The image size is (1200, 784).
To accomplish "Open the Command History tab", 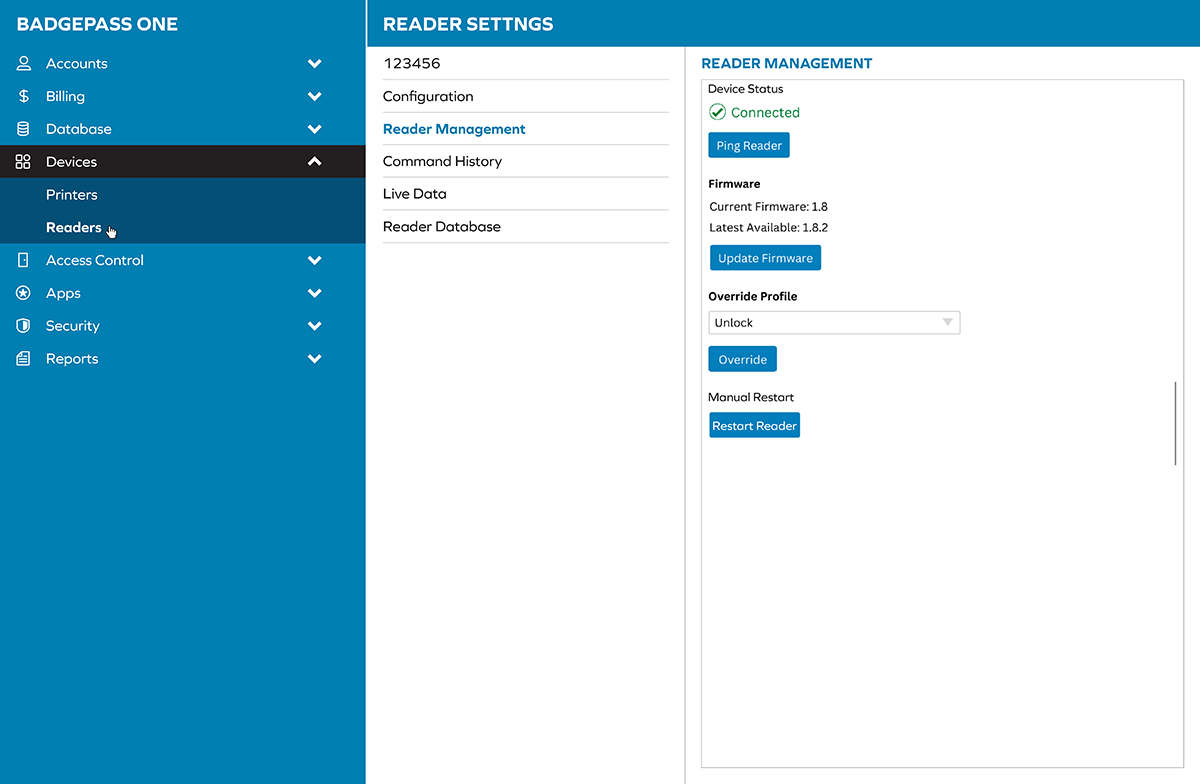I will click(x=442, y=161).
